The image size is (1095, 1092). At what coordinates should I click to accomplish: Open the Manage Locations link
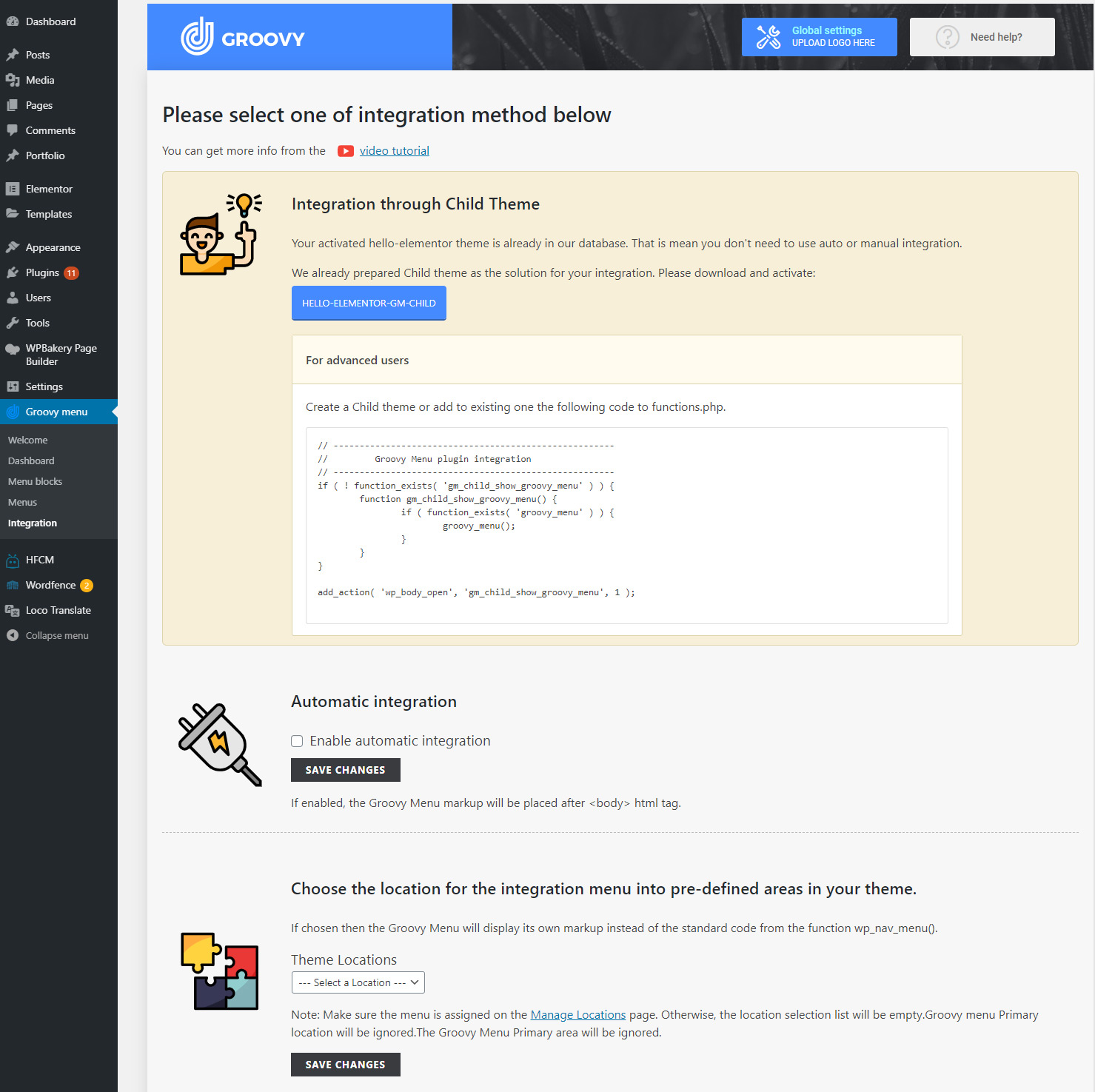(577, 1014)
